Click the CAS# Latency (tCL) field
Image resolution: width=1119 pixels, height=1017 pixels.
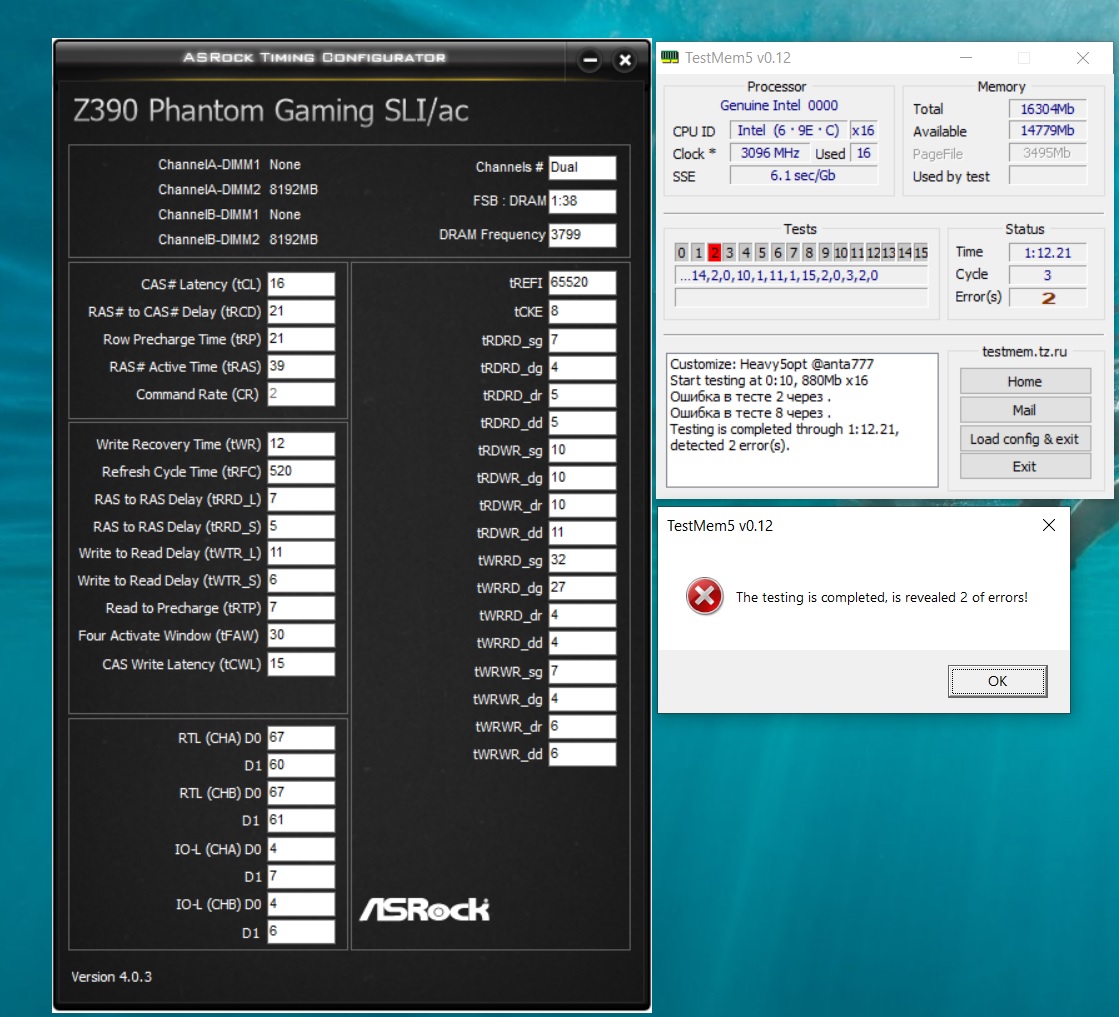(300, 283)
